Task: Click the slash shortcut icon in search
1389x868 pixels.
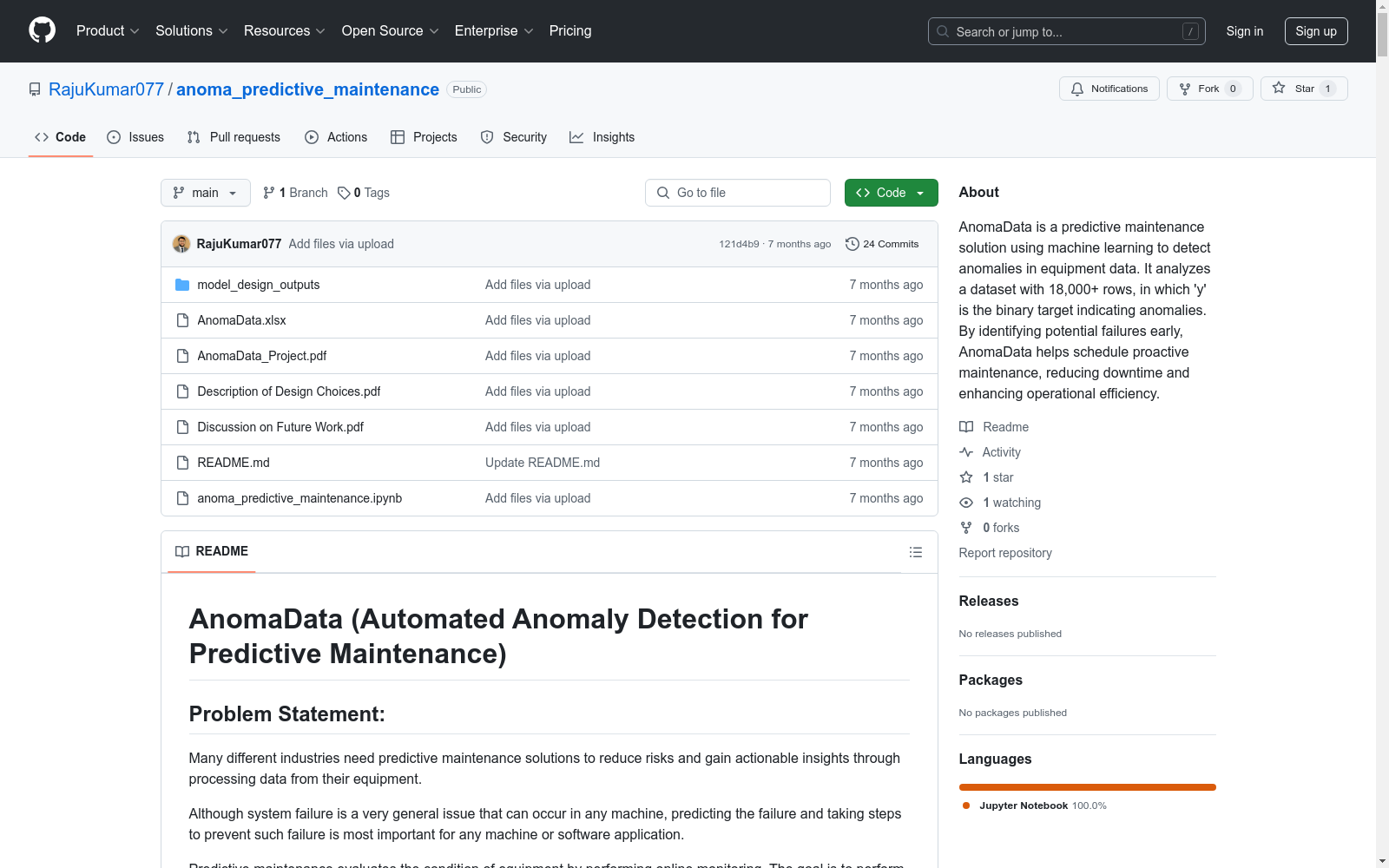Action: click(x=1190, y=31)
